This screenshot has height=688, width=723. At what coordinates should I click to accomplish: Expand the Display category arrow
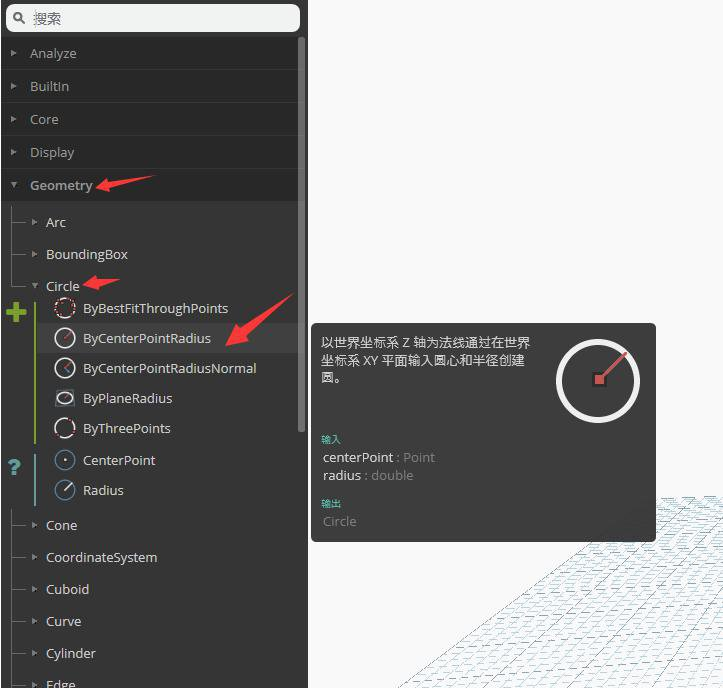[13, 152]
